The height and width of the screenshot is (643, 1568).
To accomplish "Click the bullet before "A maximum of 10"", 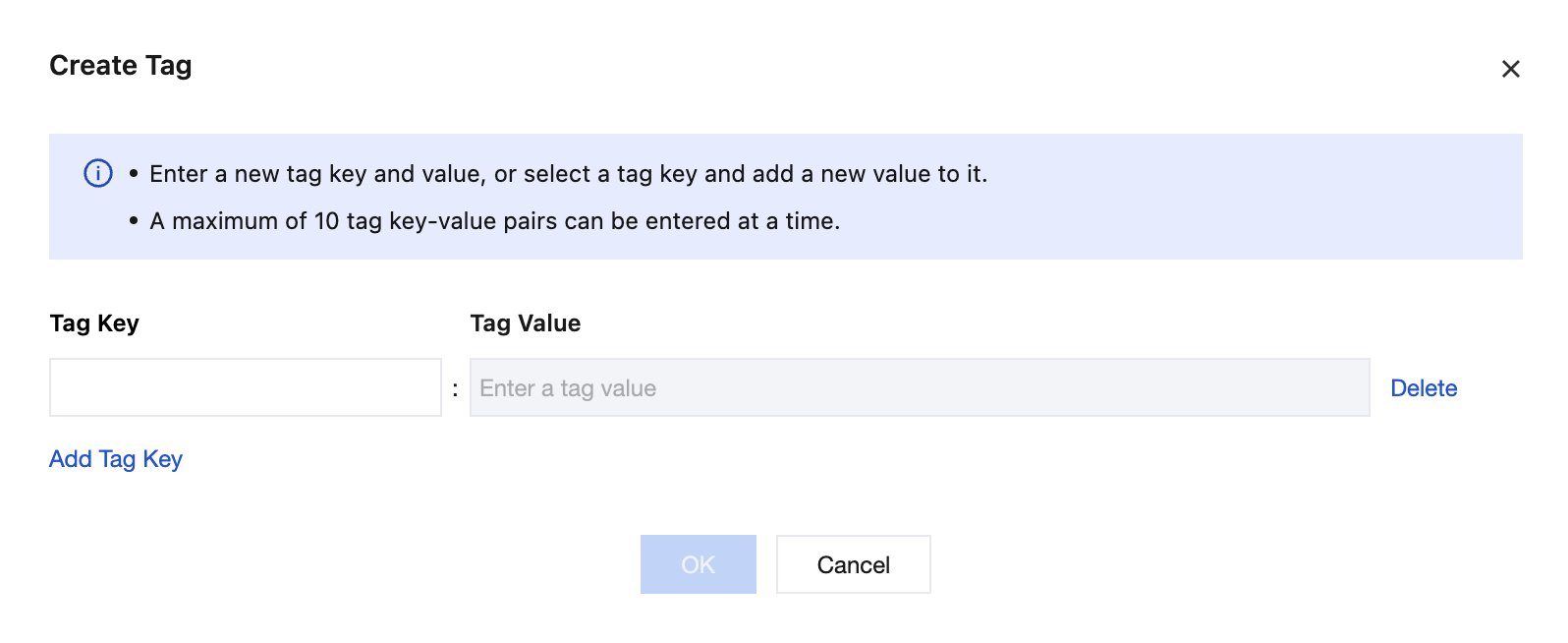I will pos(134,221).
